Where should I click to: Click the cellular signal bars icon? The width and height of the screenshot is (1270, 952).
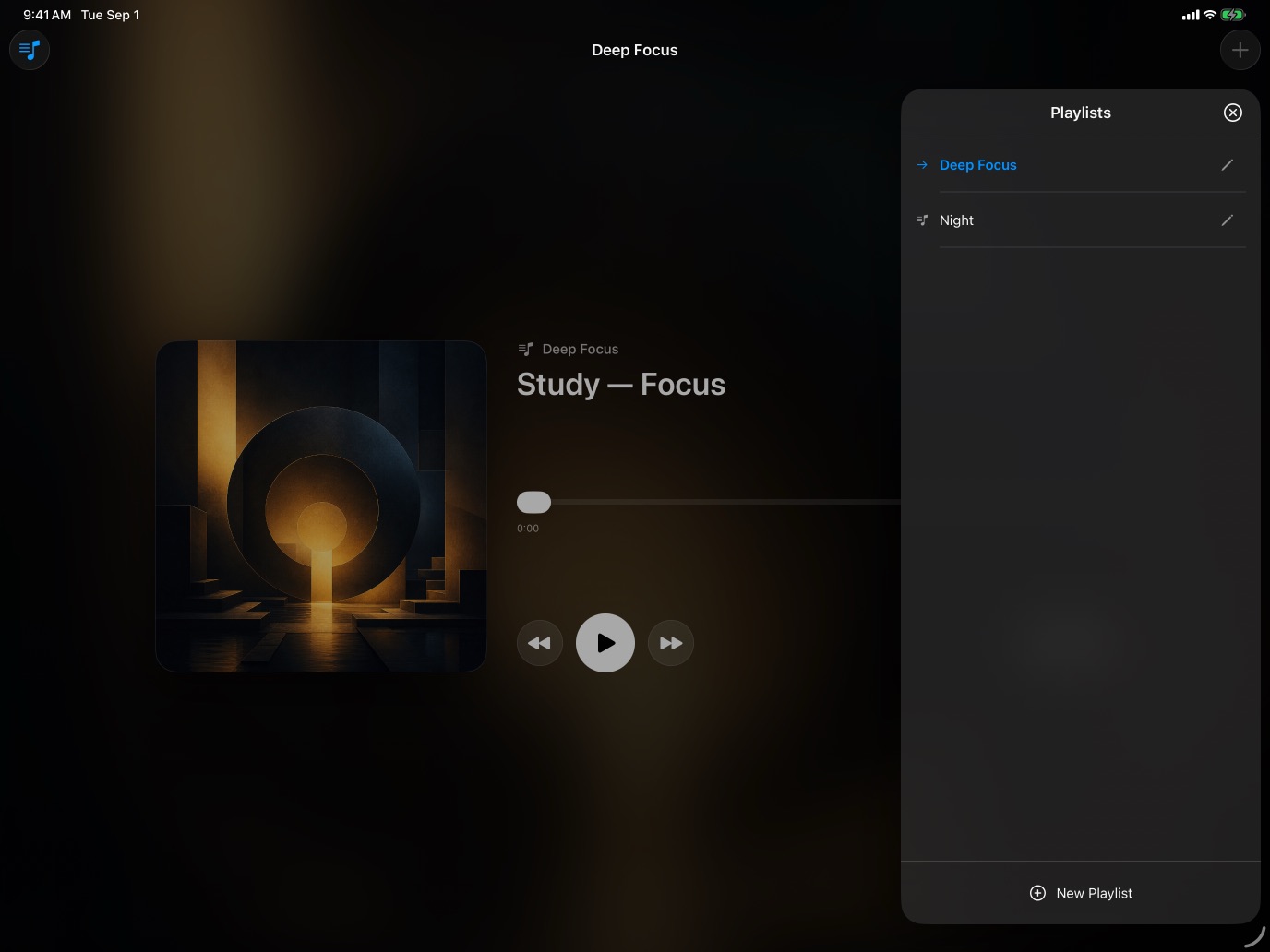pyautogui.click(x=1191, y=15)
